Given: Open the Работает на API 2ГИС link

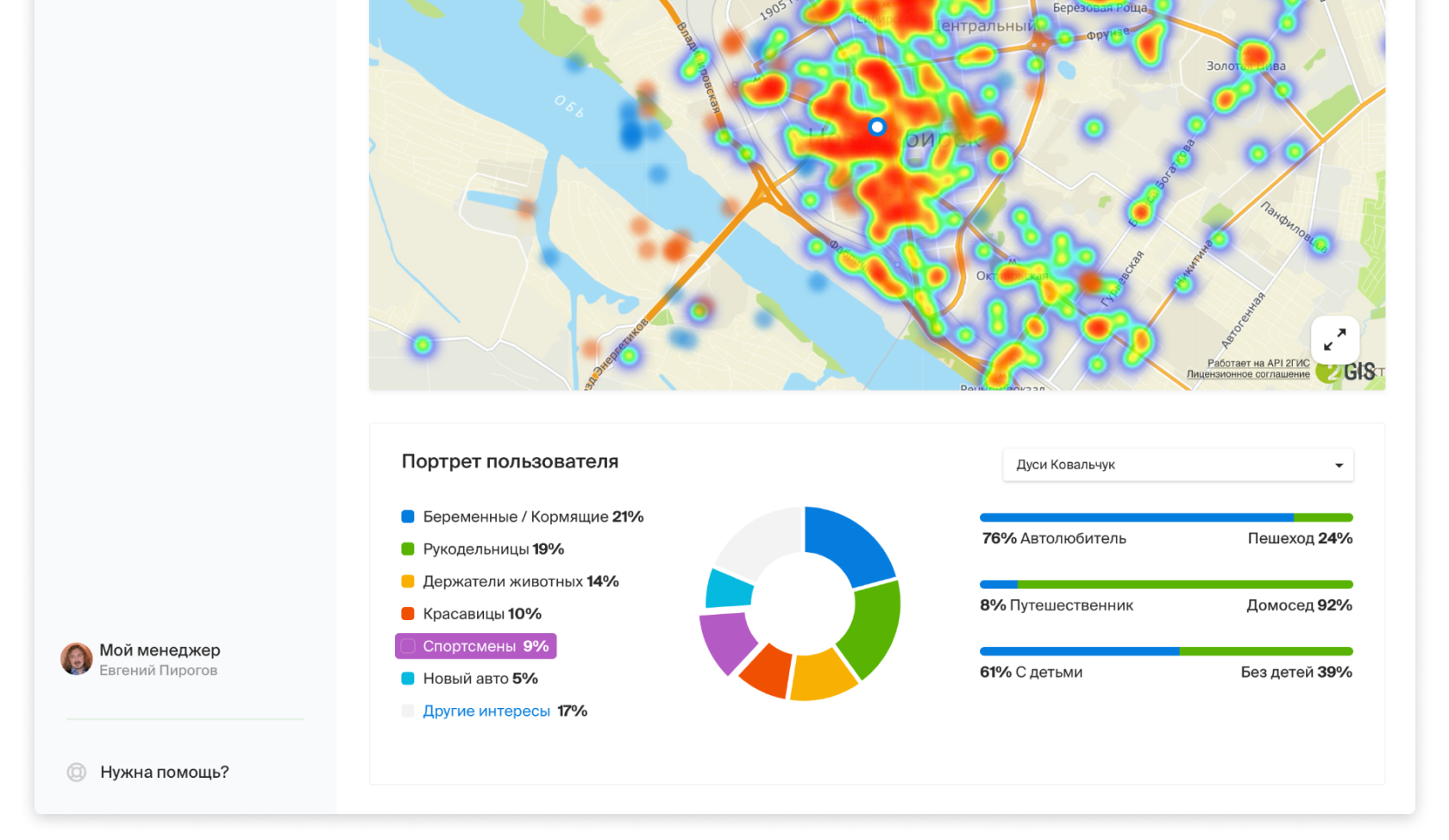Looking at the screenshot, I should click(x=1258, y=363).
